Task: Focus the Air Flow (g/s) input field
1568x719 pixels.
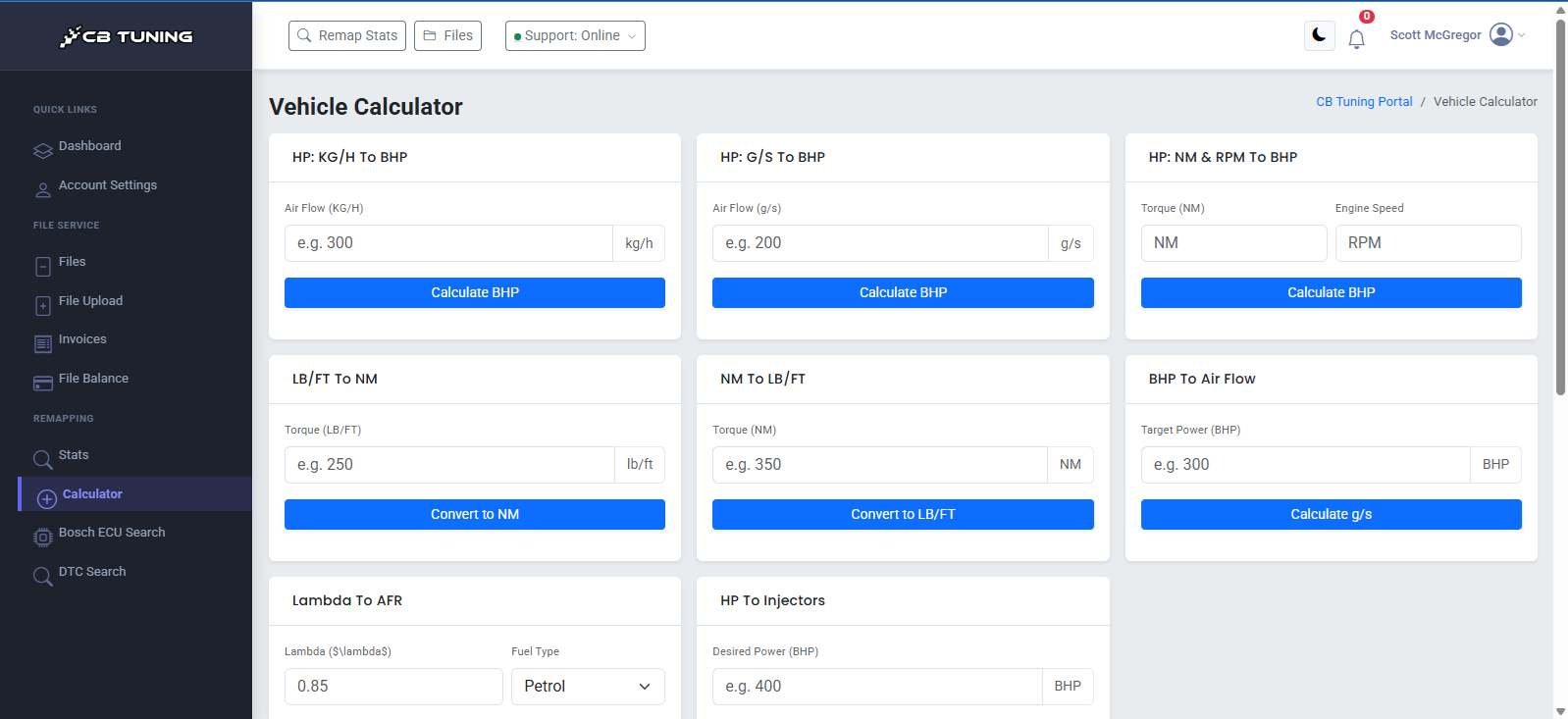Action: click(x=880, y=243)
